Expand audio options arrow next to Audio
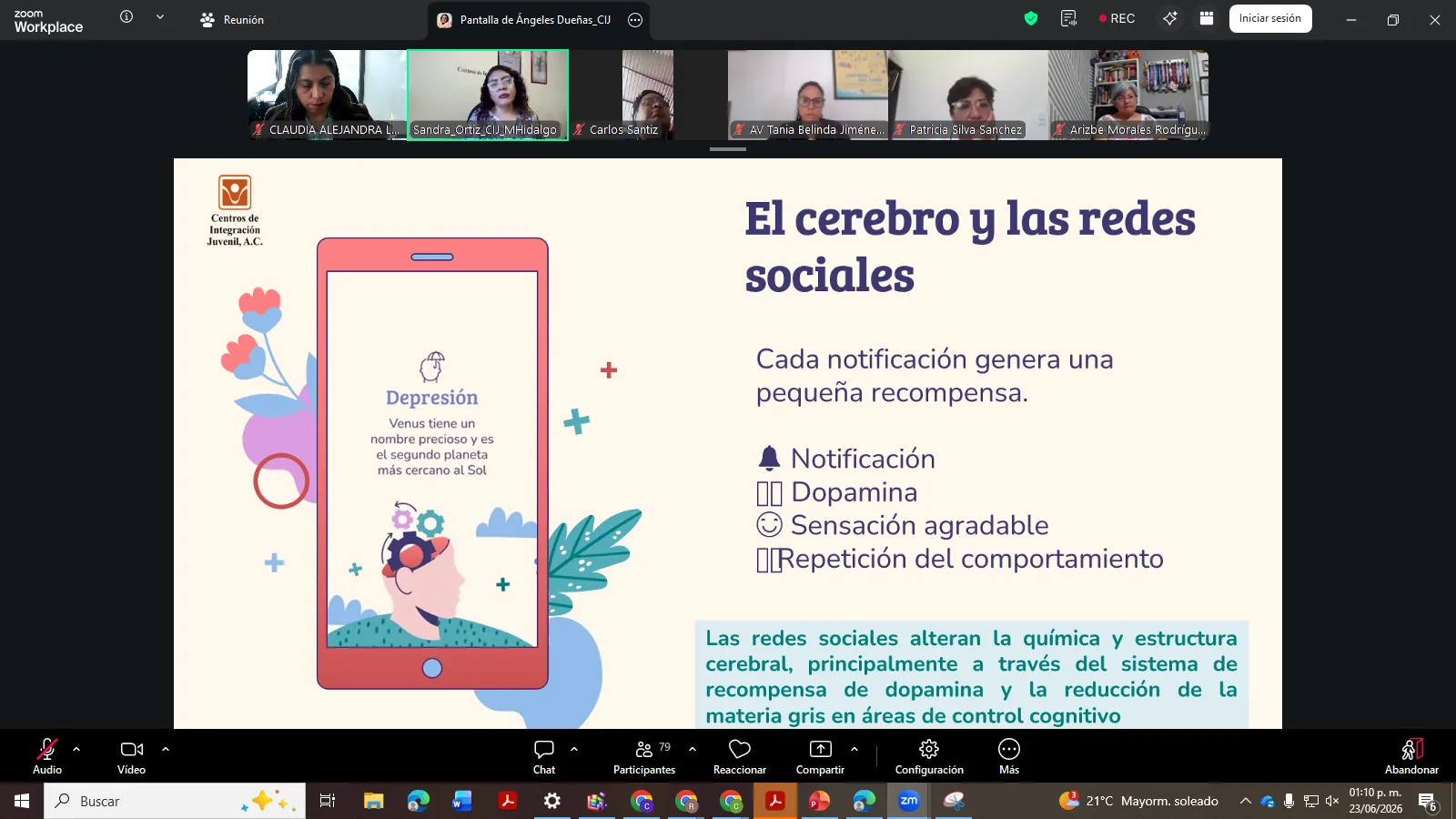Screen dimensions: 1456x819 76,749
